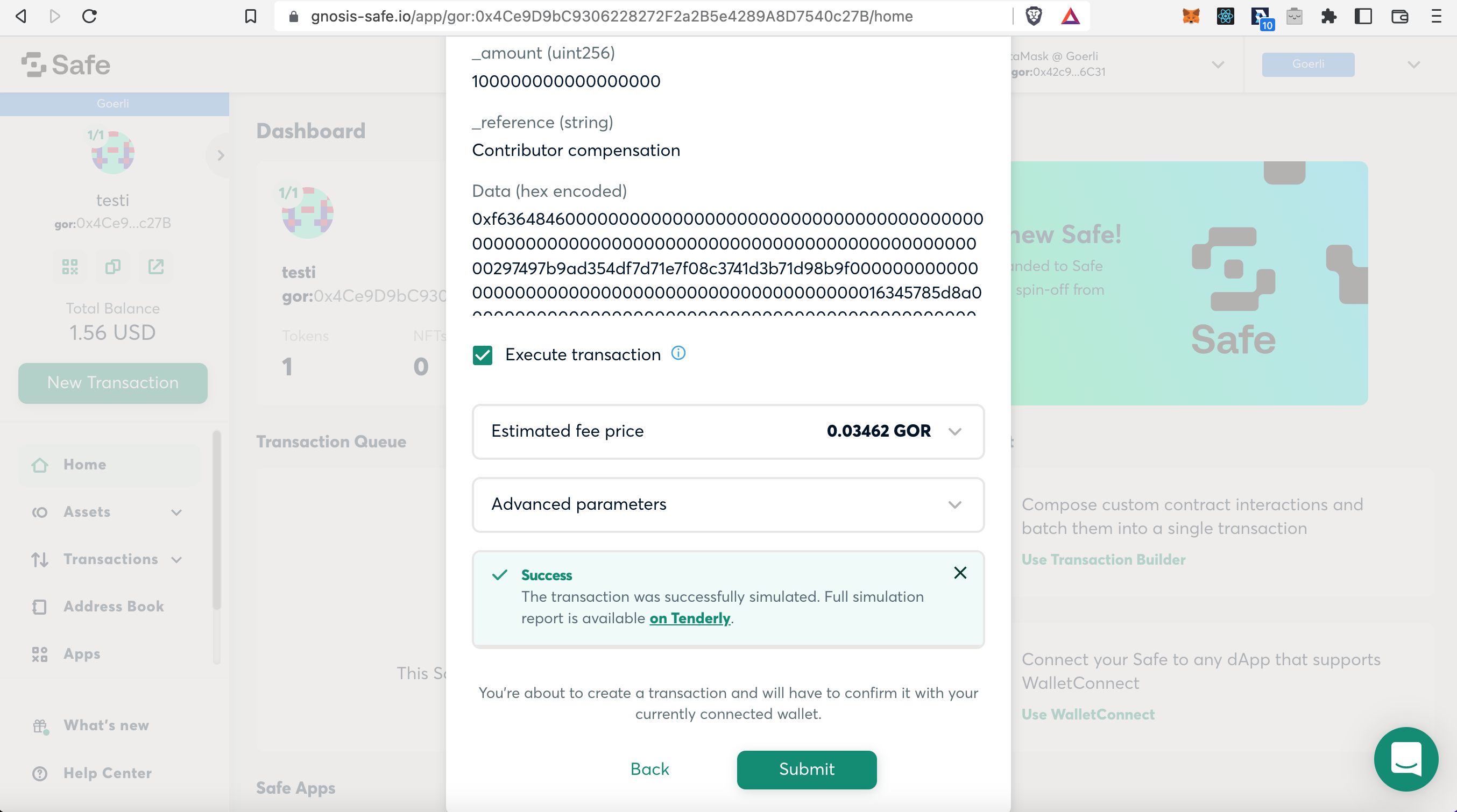This screenshot has height=812, width=1457.
Task: Click the browser reload icon
Action: coord(89,16)
